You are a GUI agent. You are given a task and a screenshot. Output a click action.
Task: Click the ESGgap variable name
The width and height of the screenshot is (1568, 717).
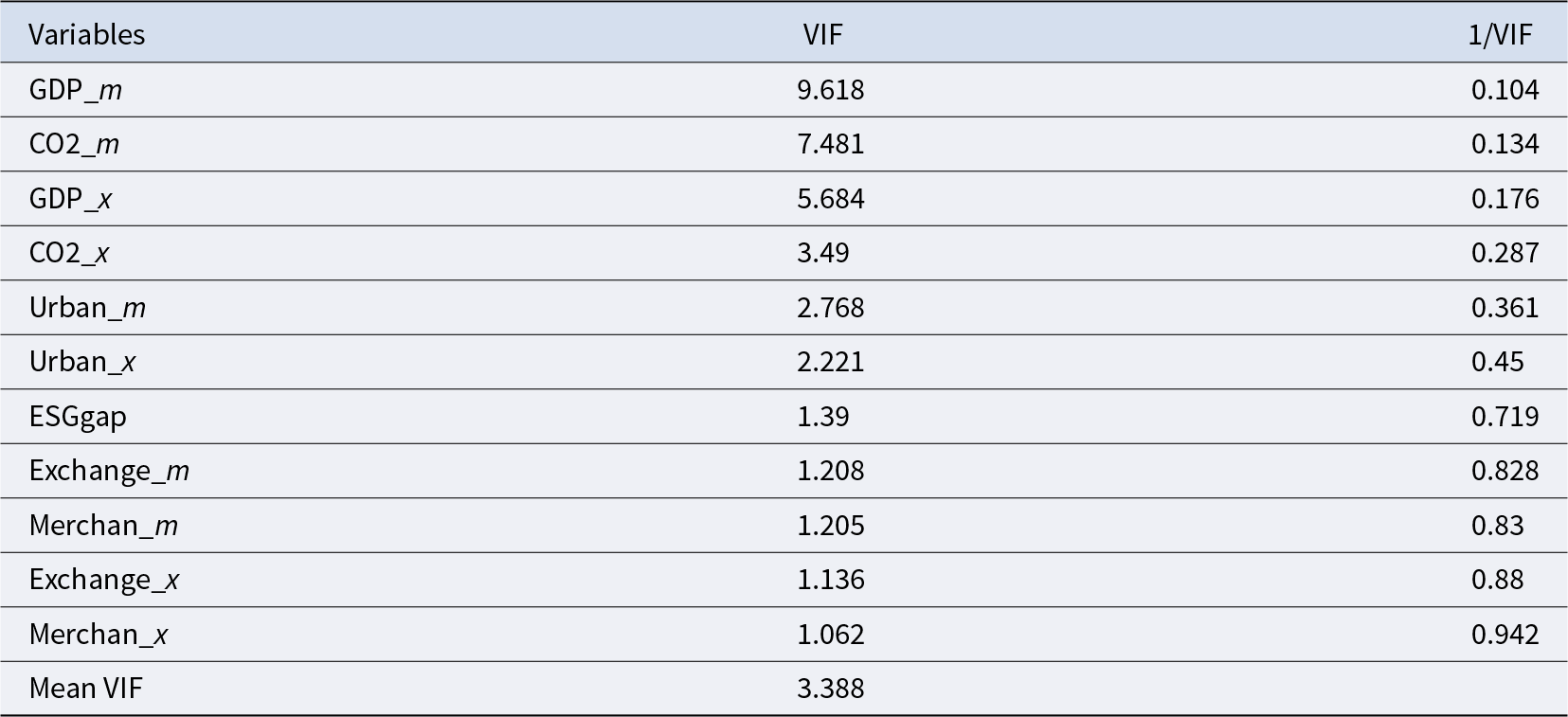click(78, 417)
